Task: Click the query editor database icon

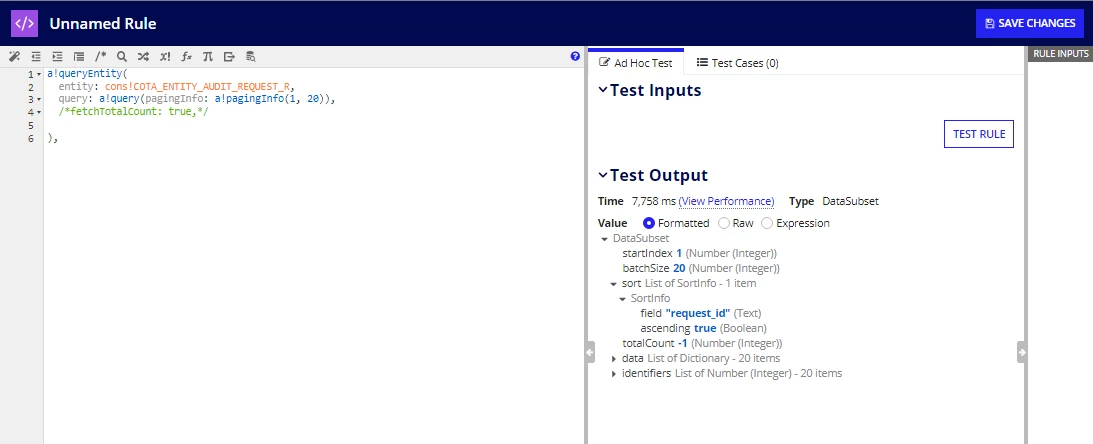Action: 251,56
